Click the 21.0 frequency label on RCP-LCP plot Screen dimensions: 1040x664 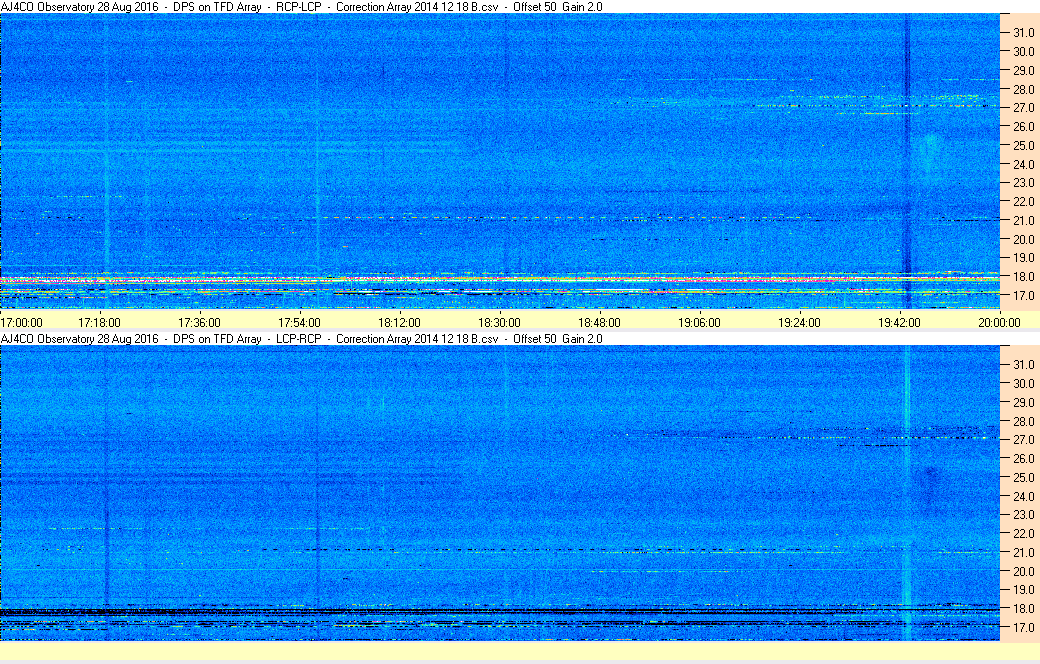tap(1023, 220)
